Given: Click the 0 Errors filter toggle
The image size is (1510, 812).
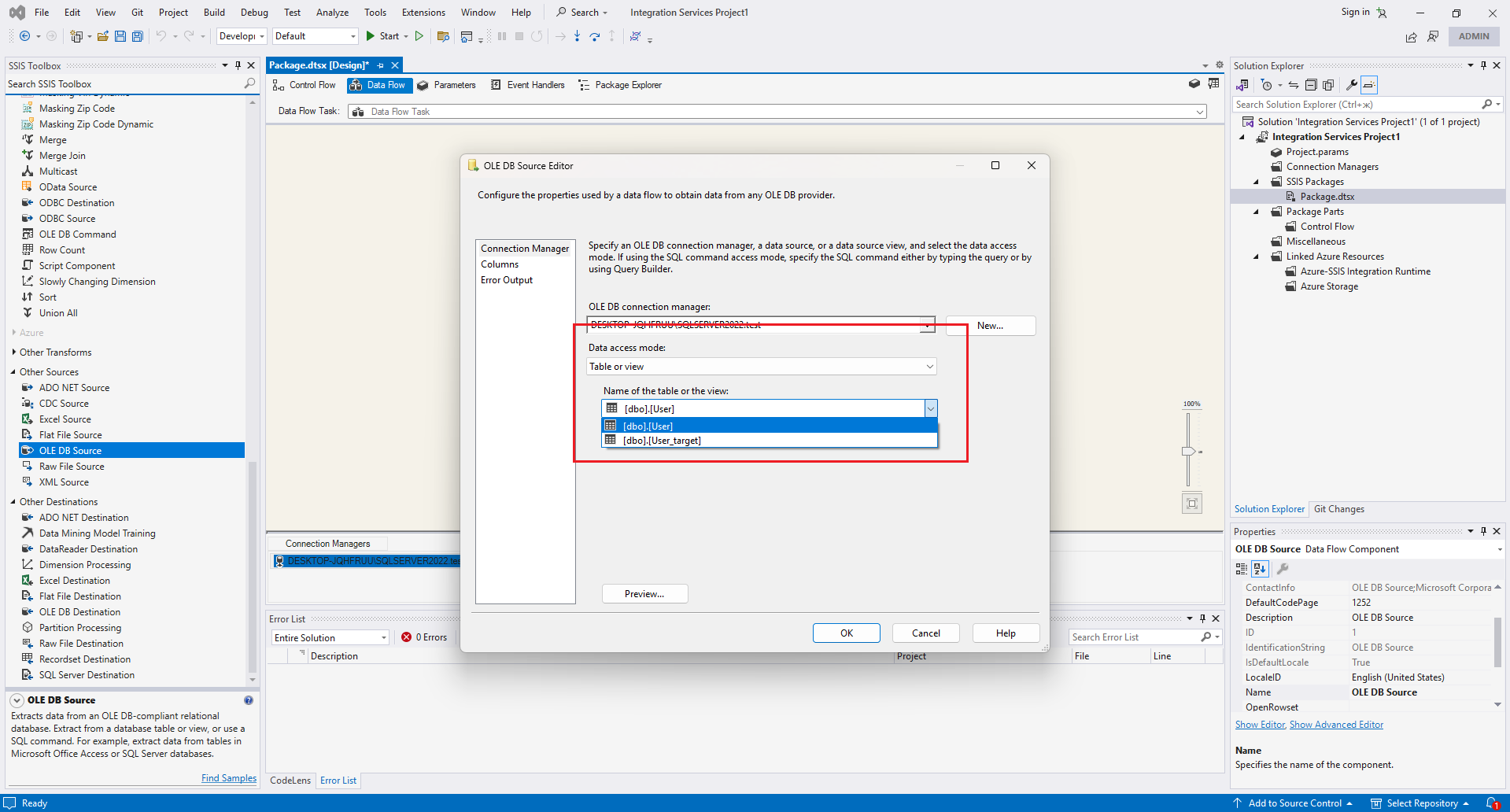Looking at the screenshot, I should point(423,637).
